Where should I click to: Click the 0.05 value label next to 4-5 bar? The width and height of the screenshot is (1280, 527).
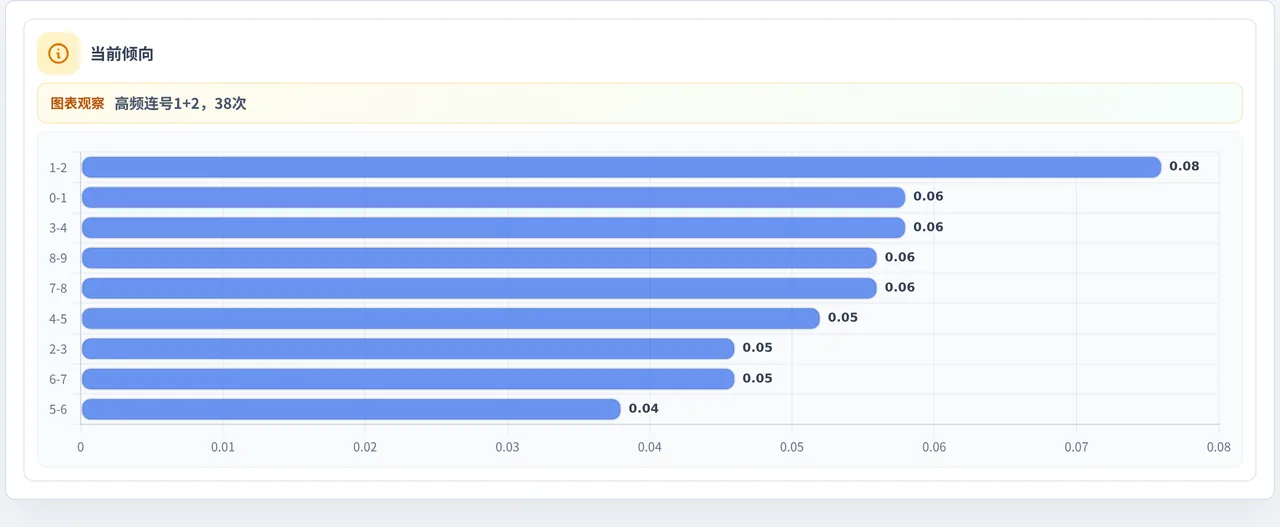(x=843, y=318)
